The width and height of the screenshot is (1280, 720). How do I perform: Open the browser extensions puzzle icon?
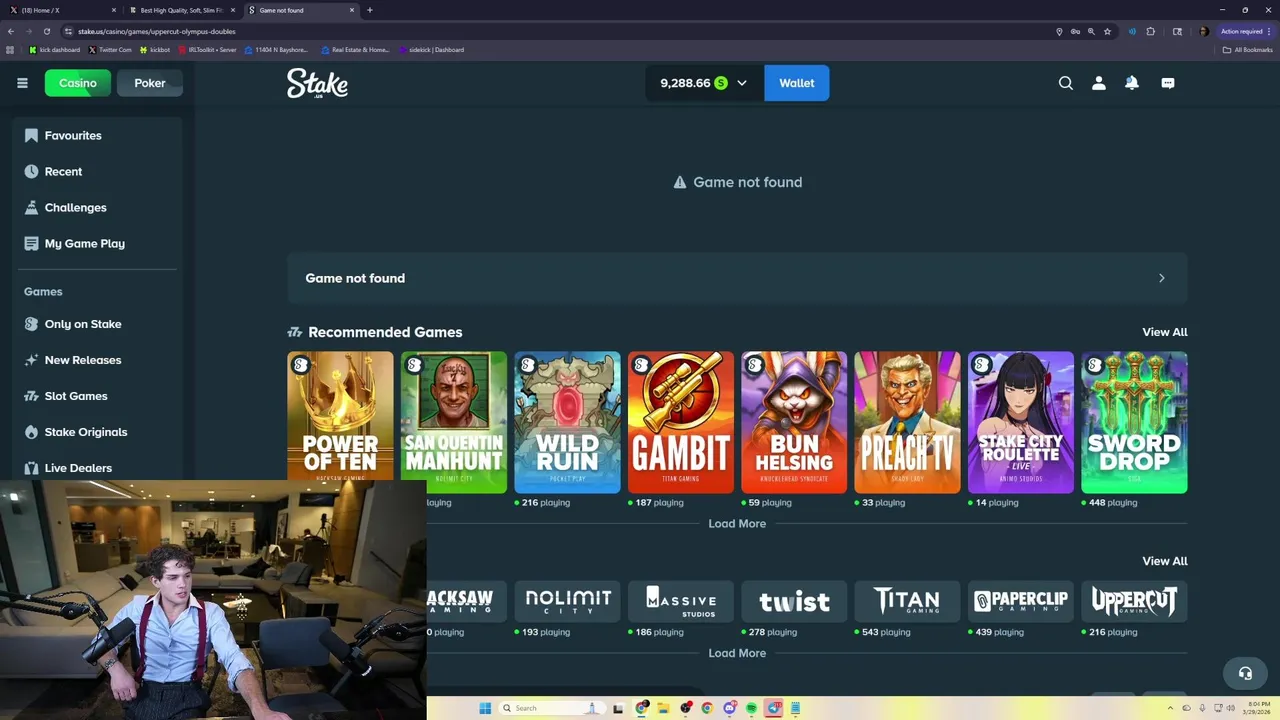pyautogui.click(x=1150, y=31)
